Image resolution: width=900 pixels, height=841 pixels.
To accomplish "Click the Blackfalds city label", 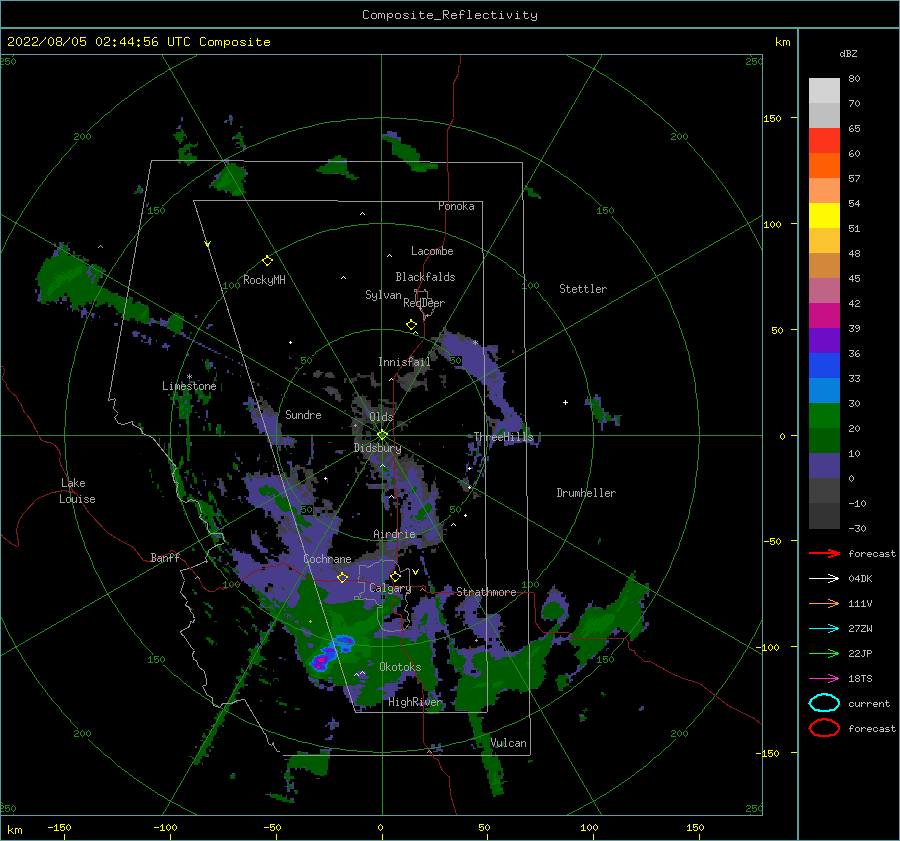I will click(425, 277).
